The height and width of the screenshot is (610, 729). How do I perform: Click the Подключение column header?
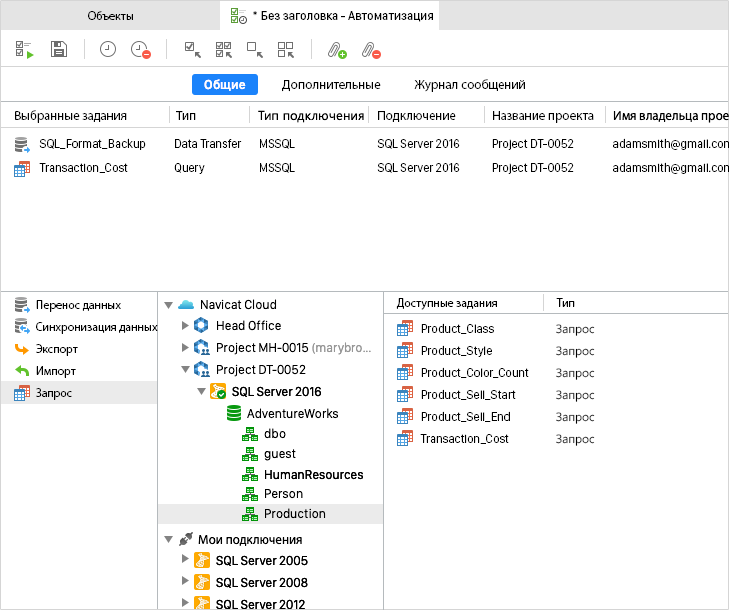coord(427,115)
